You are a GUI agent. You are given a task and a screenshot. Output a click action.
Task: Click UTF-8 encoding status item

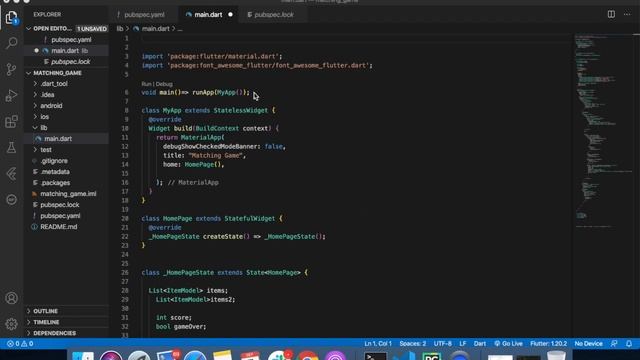(x=442, y=344)
